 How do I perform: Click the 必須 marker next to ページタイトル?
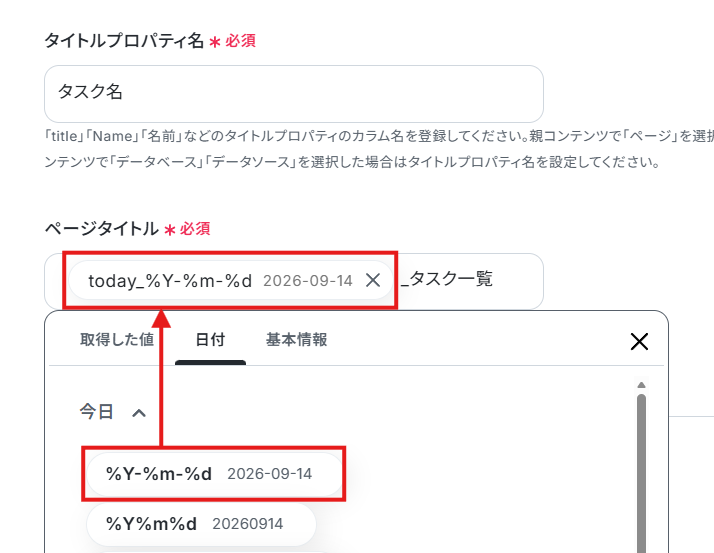(195, 229)
